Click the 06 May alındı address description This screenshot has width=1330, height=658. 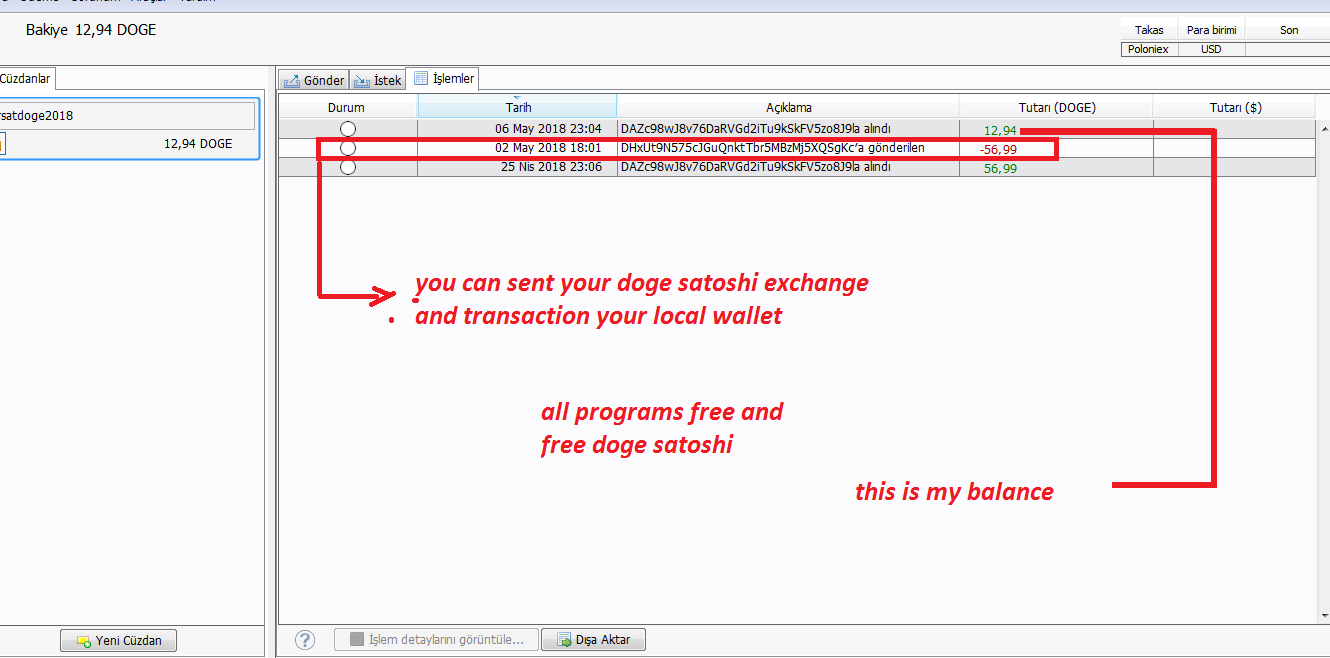click(755, 129)
